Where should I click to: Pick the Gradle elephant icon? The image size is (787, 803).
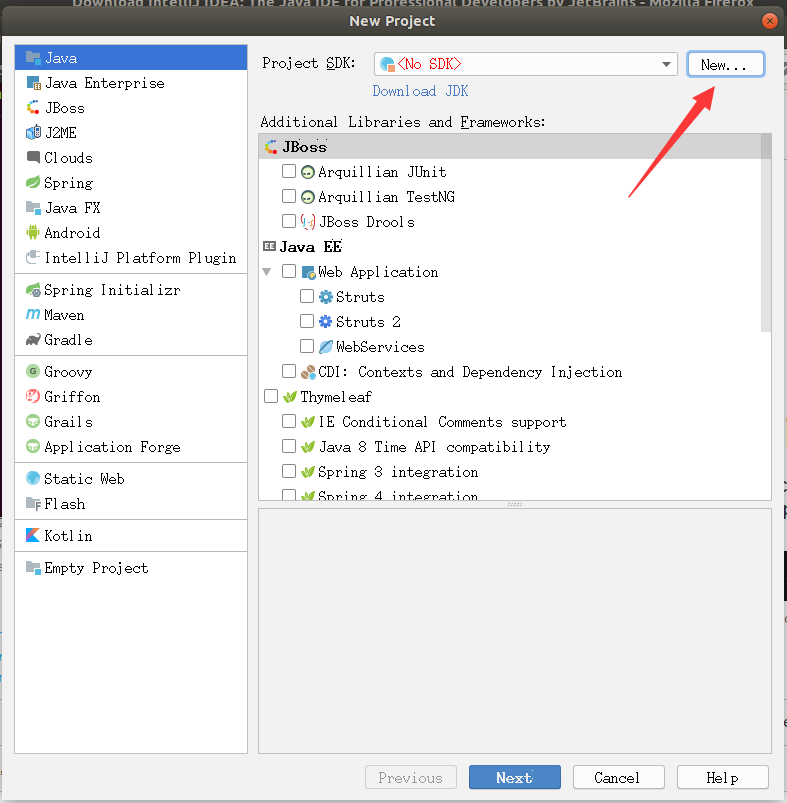(33, 340)
